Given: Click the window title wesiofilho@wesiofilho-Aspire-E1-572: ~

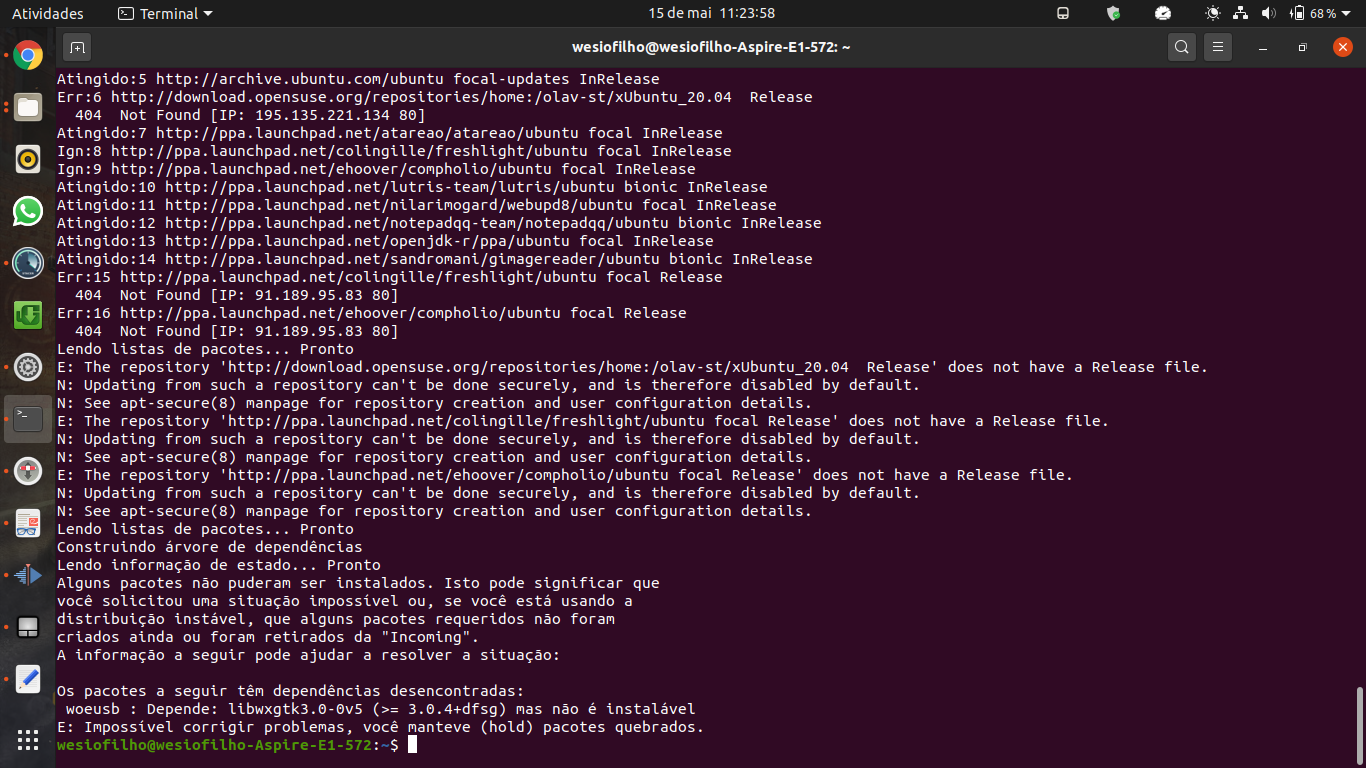Looking at the screenshot, I should click(x=711, y=47).
